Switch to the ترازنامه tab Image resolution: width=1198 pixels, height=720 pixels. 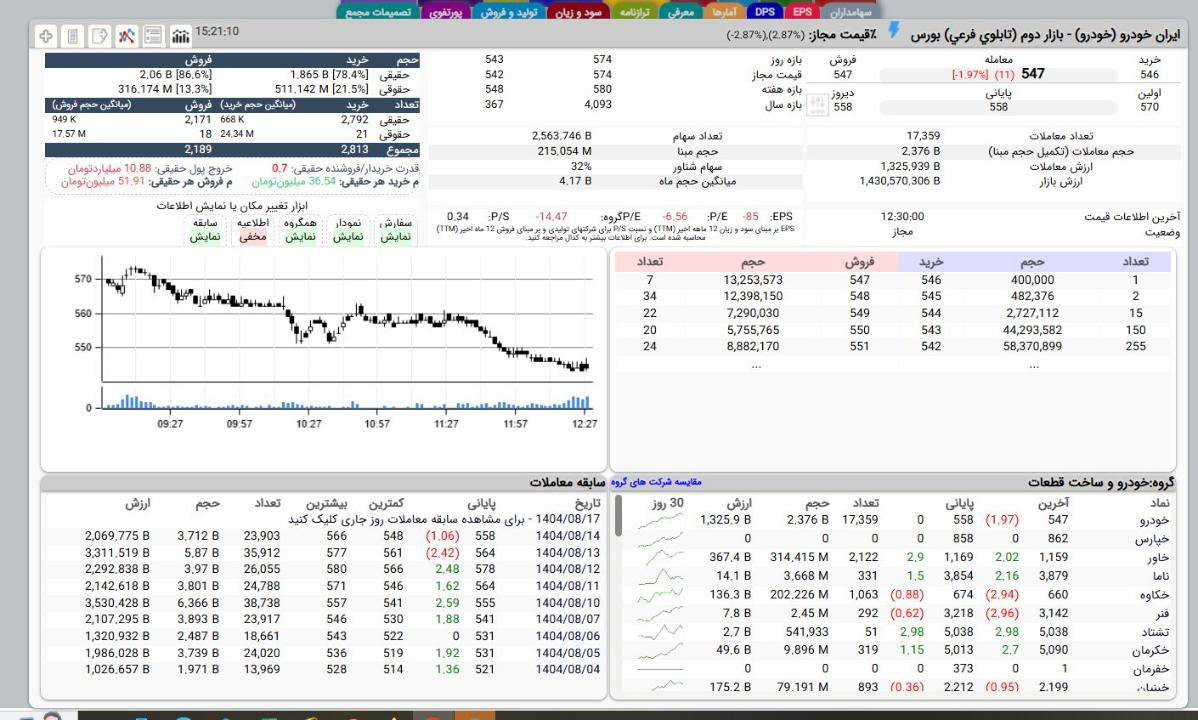click(x=631, y=11)
